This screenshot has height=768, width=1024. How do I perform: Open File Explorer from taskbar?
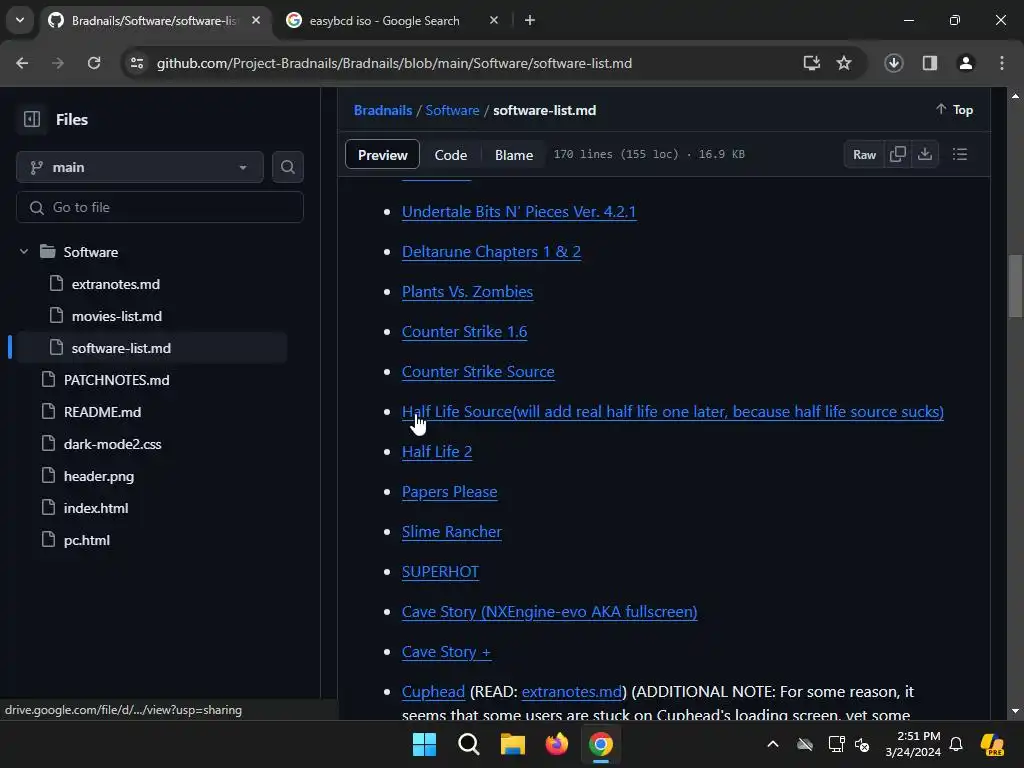(513, 744)
